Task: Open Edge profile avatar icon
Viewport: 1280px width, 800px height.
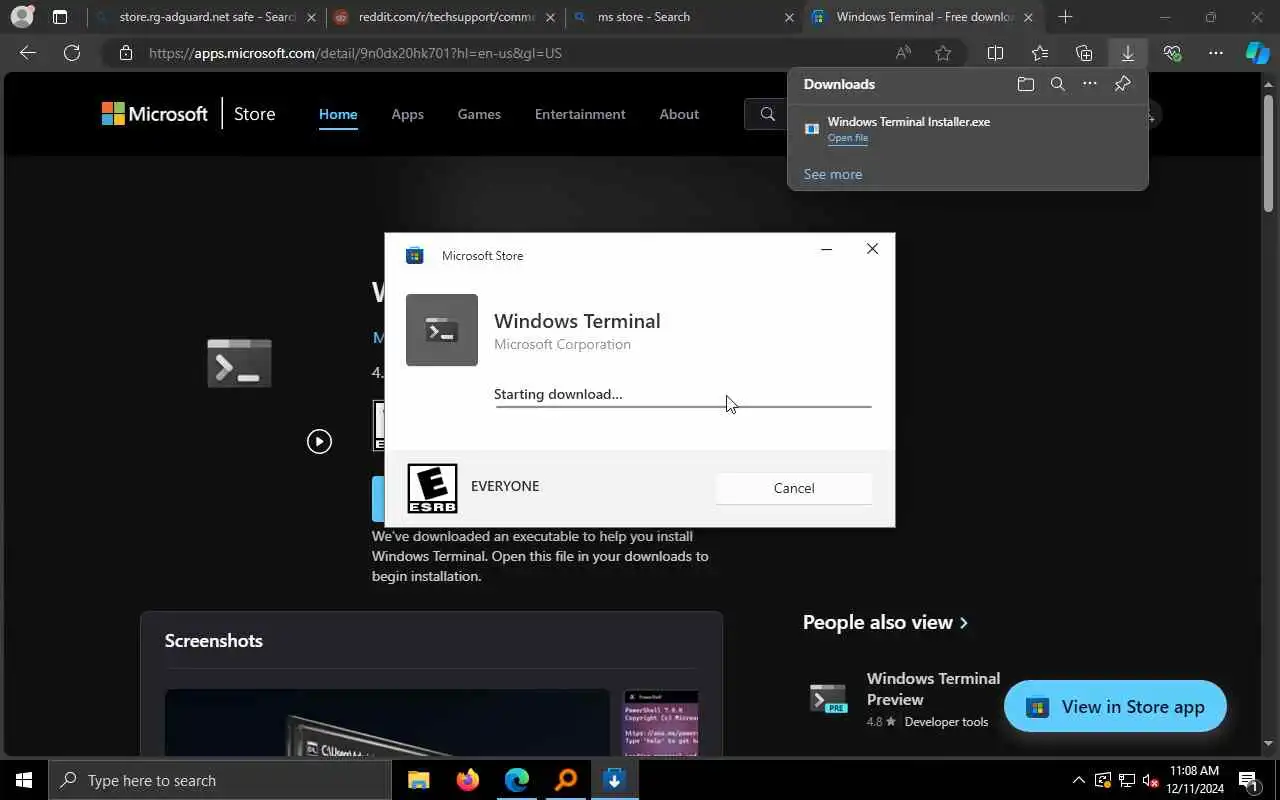Action: (x=21, y=17)
